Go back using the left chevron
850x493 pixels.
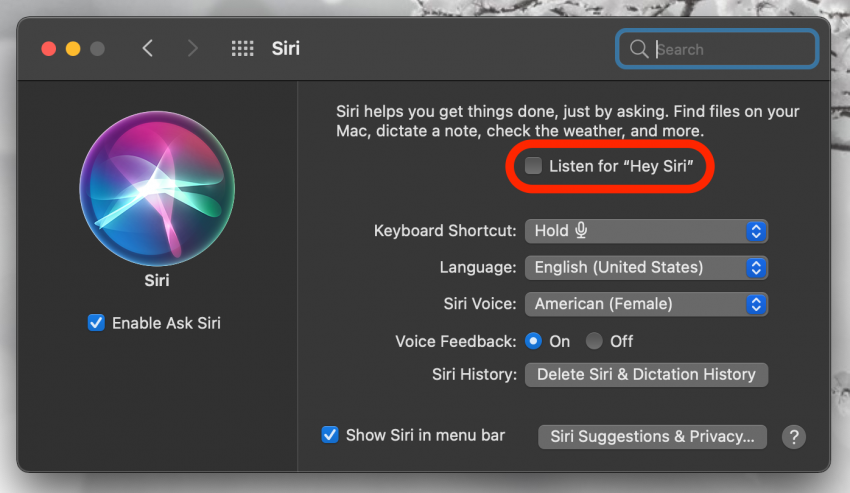pyautogui.click(x=148, y=48)
